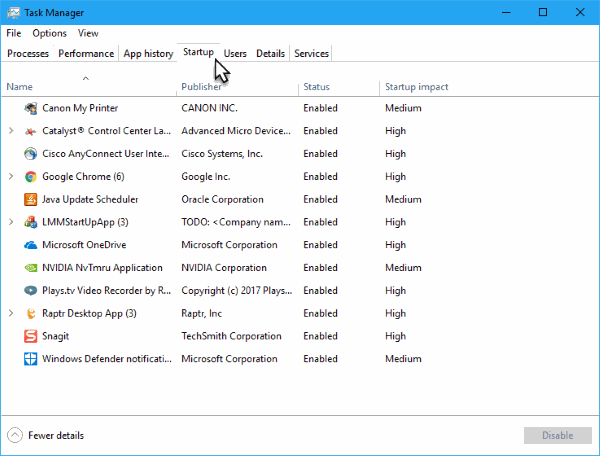This screenshot has width=600, height=456.
Task: Click the Raptr, Inc publisher cell
Action: [201, 314]
